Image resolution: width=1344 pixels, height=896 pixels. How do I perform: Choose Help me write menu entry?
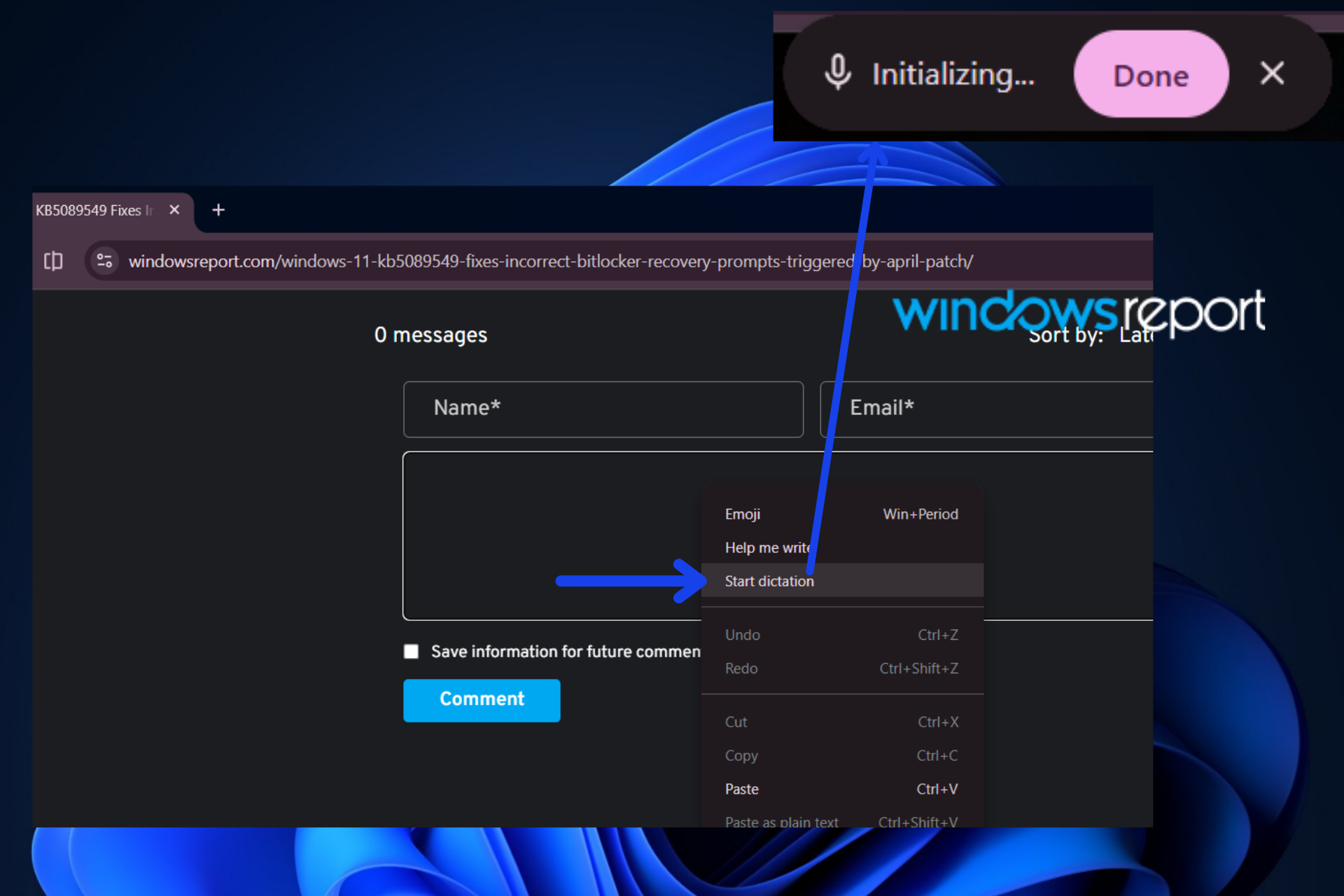pos(842,547)
